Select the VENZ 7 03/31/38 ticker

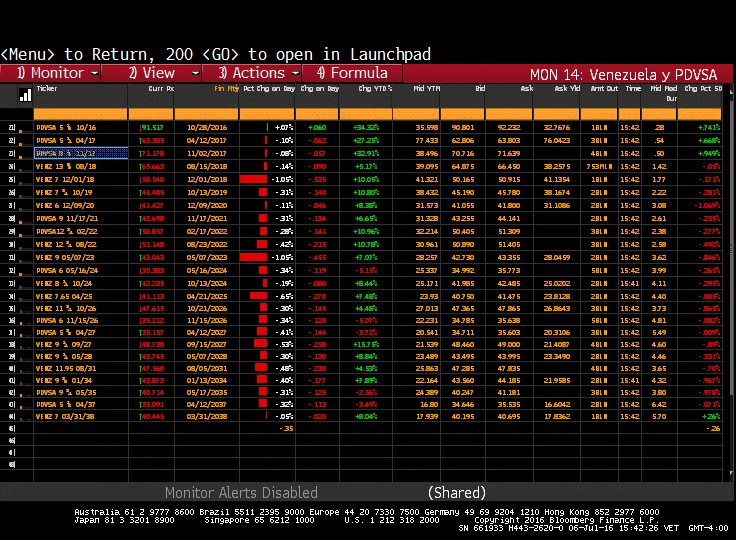65,417
